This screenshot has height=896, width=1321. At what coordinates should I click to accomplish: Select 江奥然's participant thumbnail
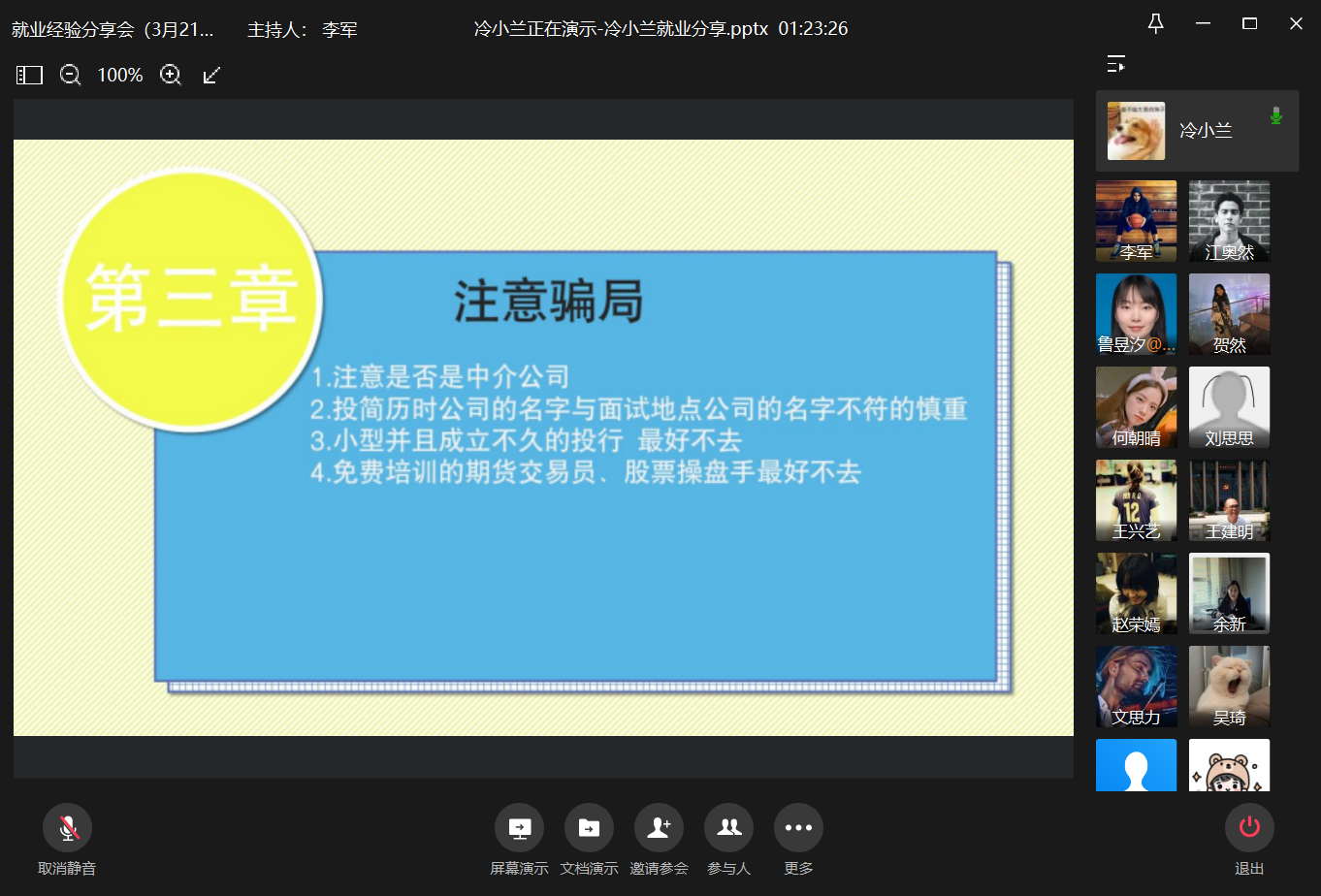pos(1229,220)
